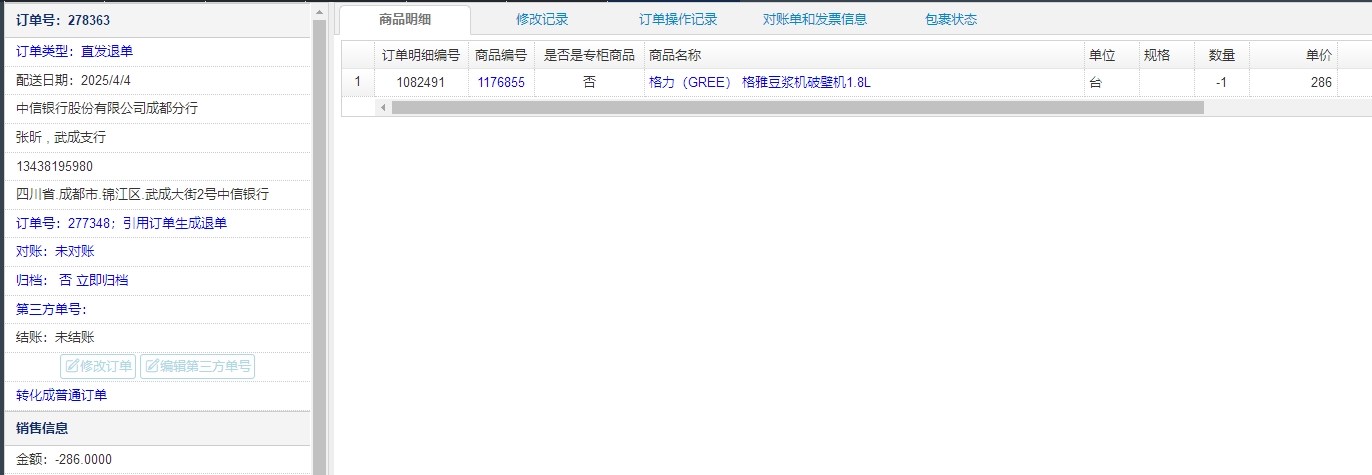This screenshot has width=1372, height=475.
Task: Click the 订单号: 278363 header
Action: [x=158, y=20]
